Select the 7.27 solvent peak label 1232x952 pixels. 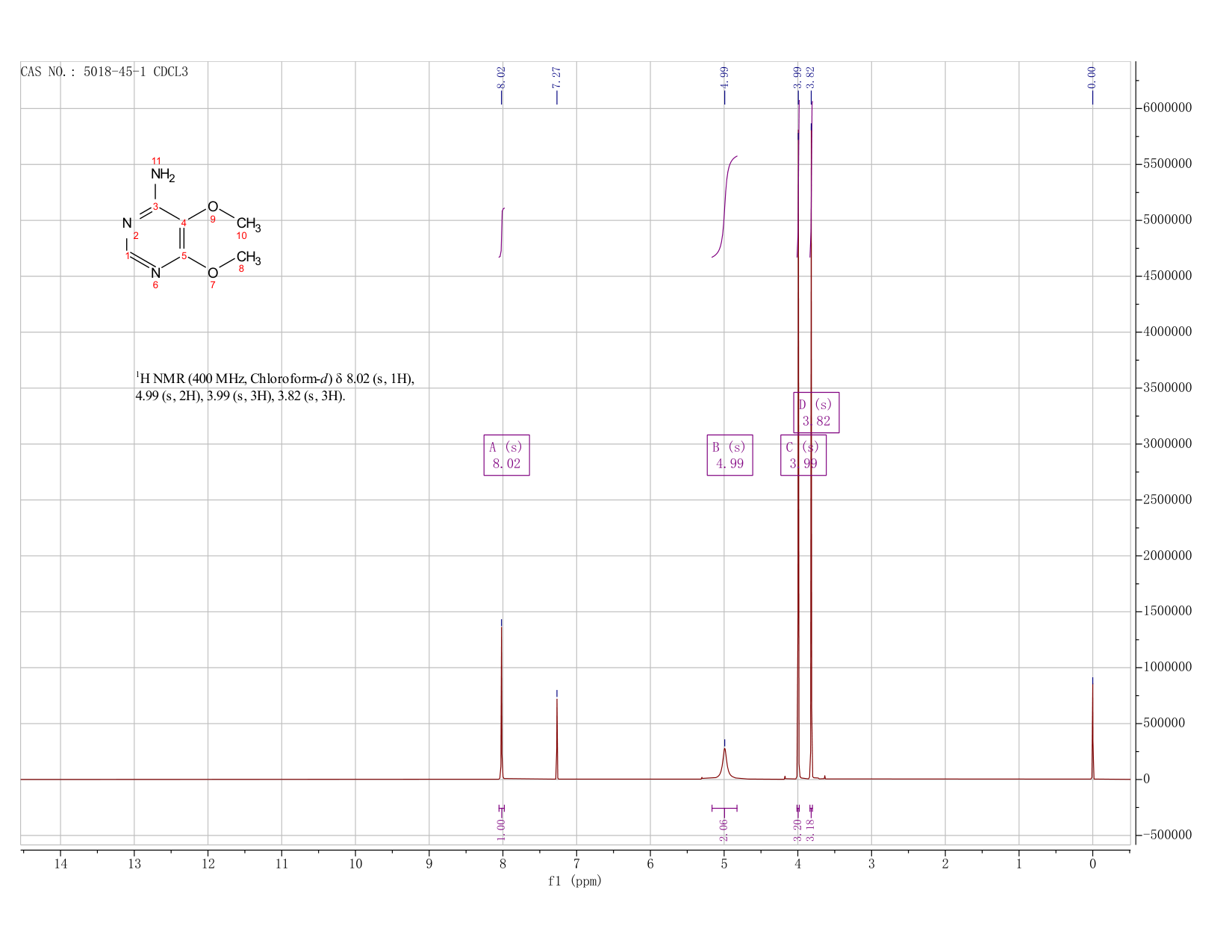click(556, 78)
